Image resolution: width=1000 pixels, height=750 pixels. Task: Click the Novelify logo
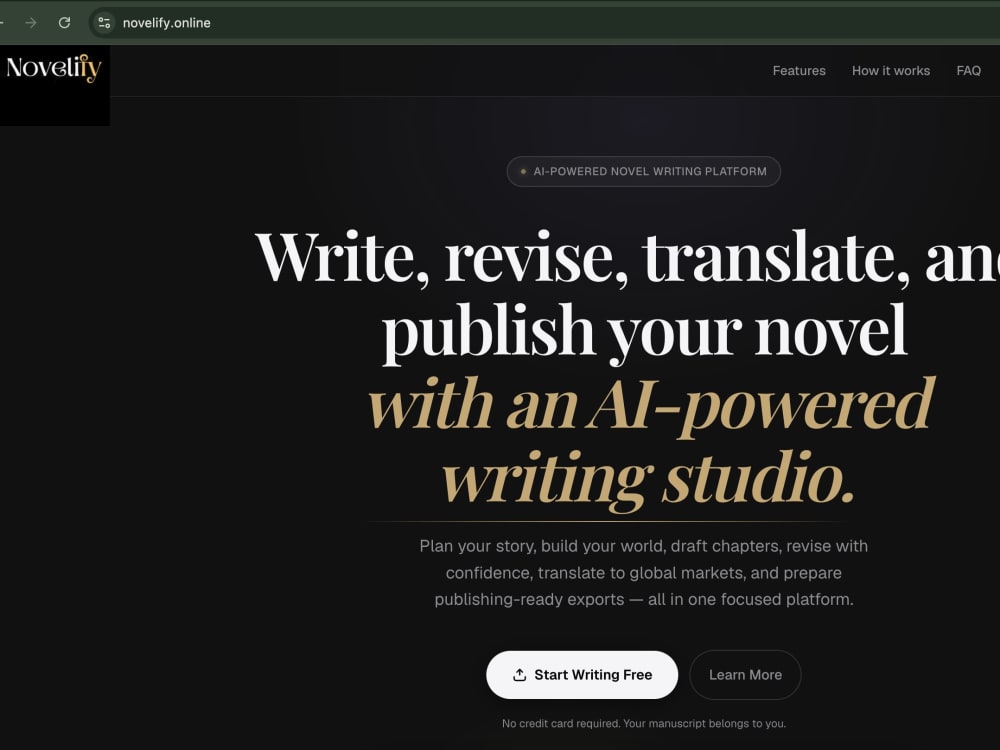[54, 68]
